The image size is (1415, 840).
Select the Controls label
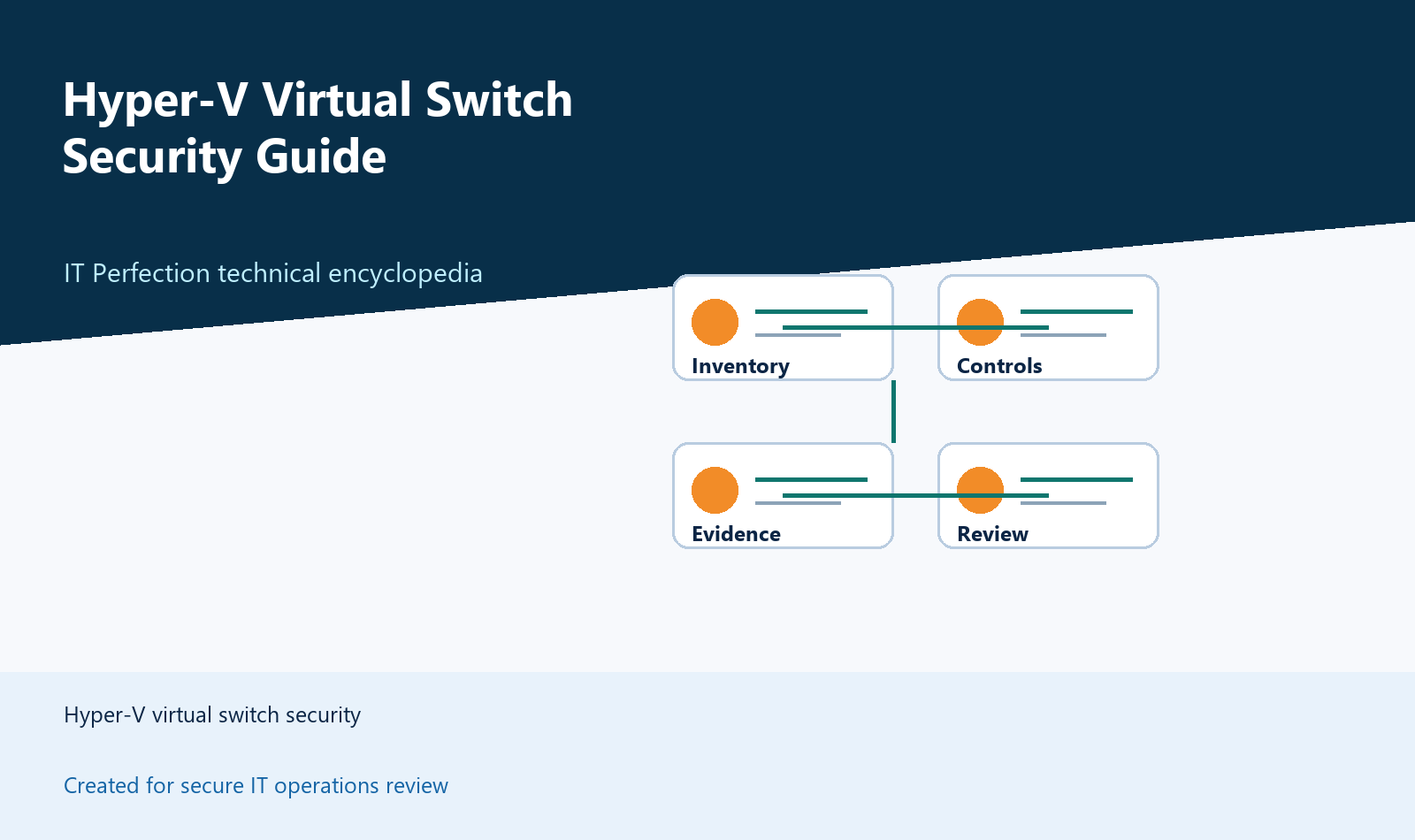(999, 366)
